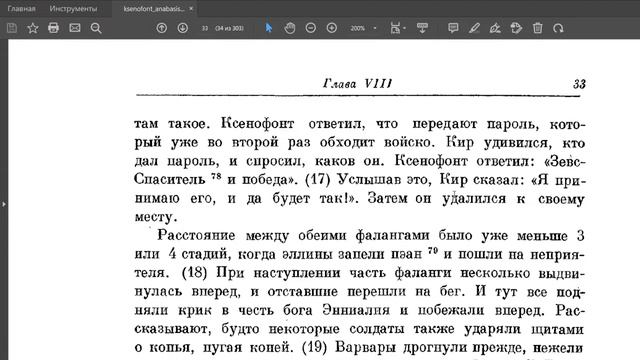
Task: Click the delete trash icon
Action: tap(538, 28)
